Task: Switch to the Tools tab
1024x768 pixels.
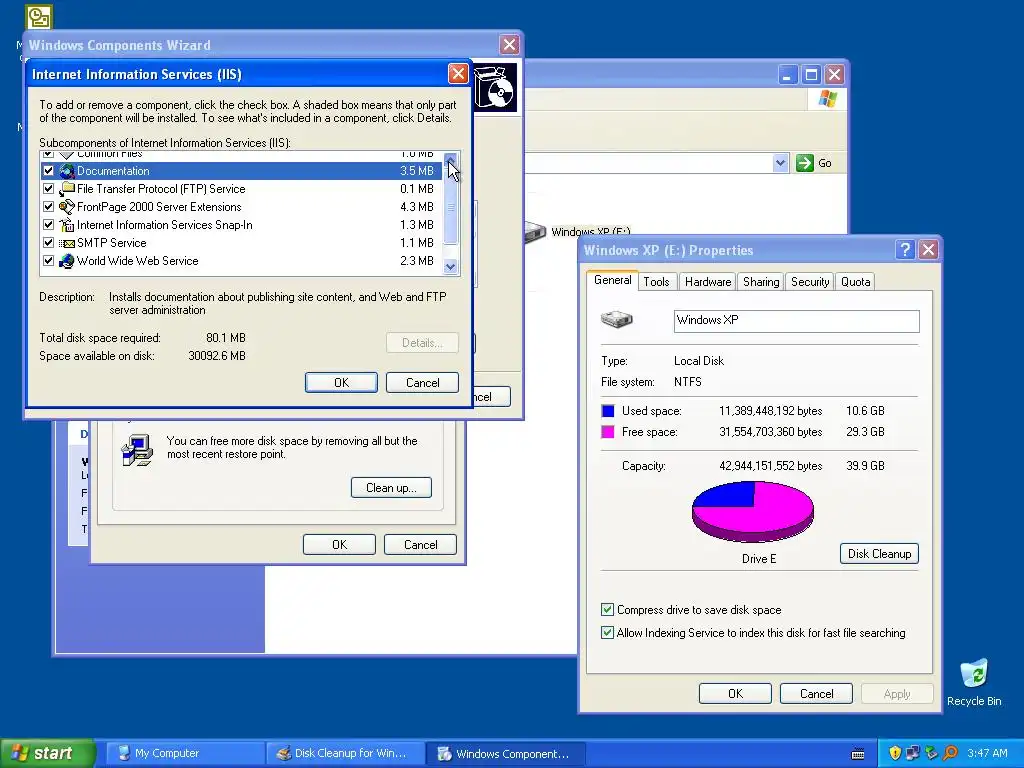Action: tap(656, 281)
